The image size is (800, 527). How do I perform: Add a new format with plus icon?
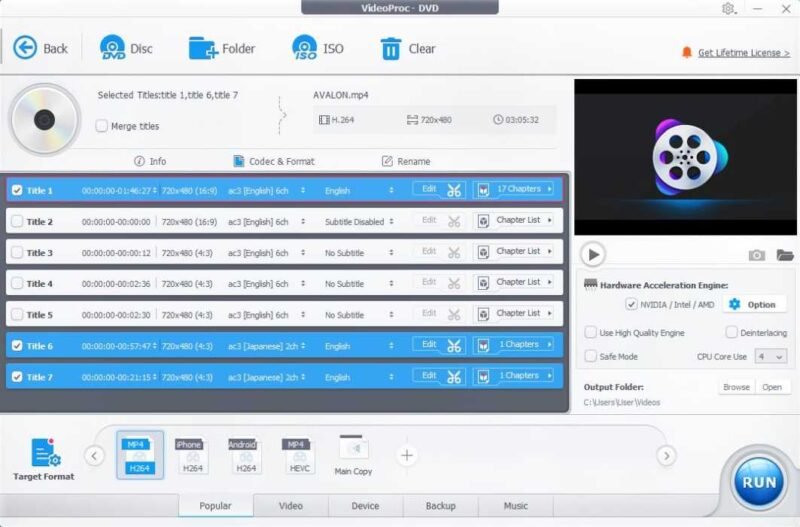click(407, 455)
